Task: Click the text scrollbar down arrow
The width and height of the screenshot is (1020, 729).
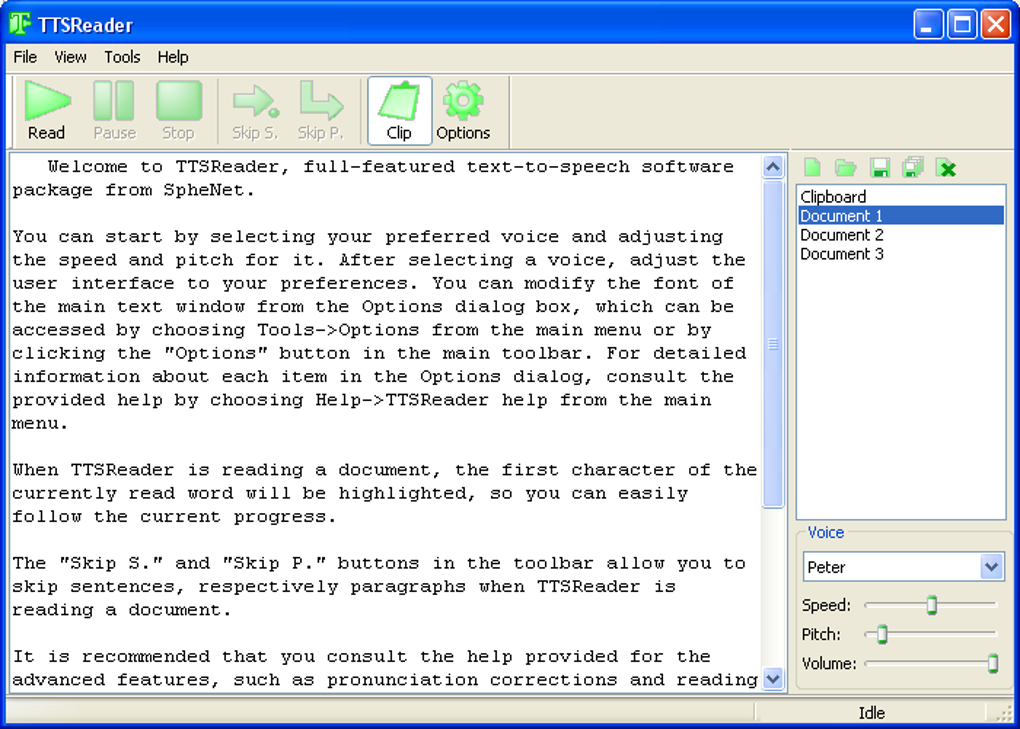Action: 773,680
